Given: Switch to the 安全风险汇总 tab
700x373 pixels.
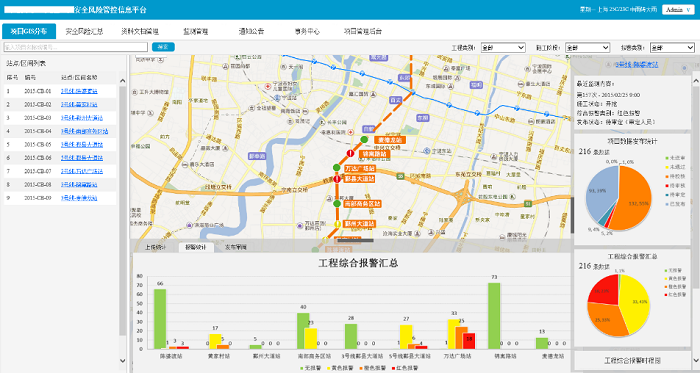Looking at the screenshot, I should (x=84, y=31).
